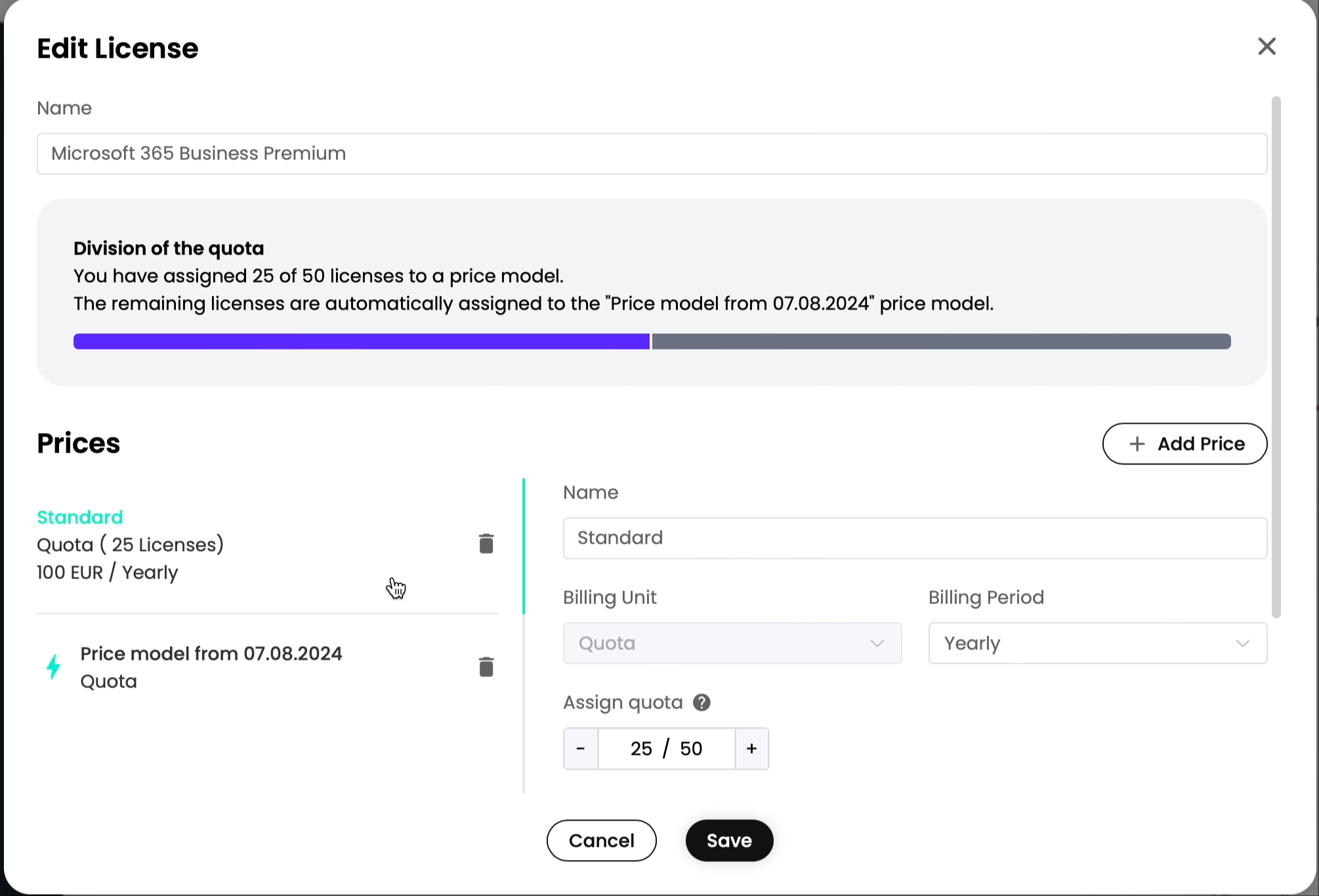Image resolution: width=1319 pixels, height=896 pixels.
Task: Click plus icon in Add Price
Action: click(1137, 444)
